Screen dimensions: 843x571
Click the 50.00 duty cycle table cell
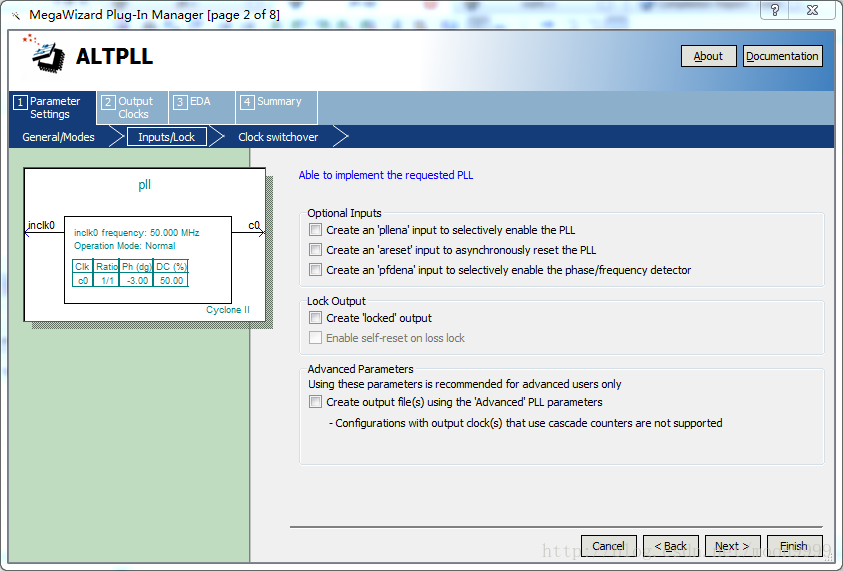[171, 281]
